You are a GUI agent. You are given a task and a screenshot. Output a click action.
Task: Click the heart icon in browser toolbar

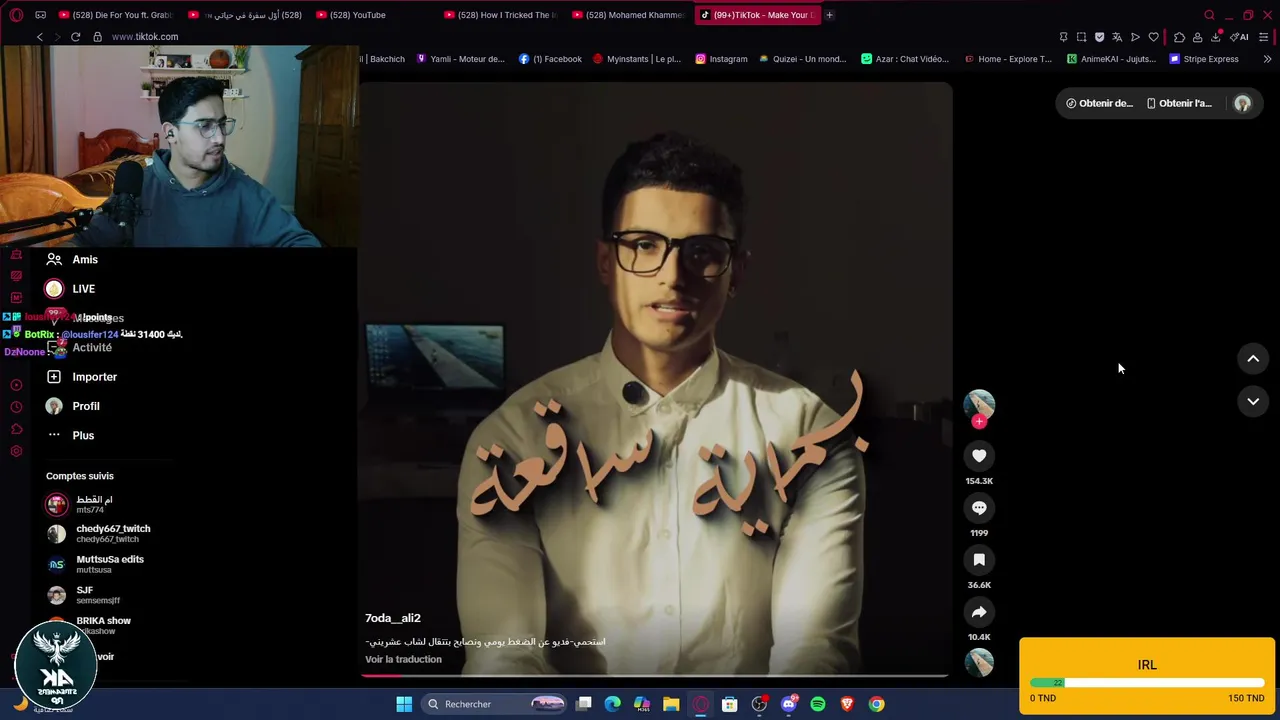point(1153,37)
